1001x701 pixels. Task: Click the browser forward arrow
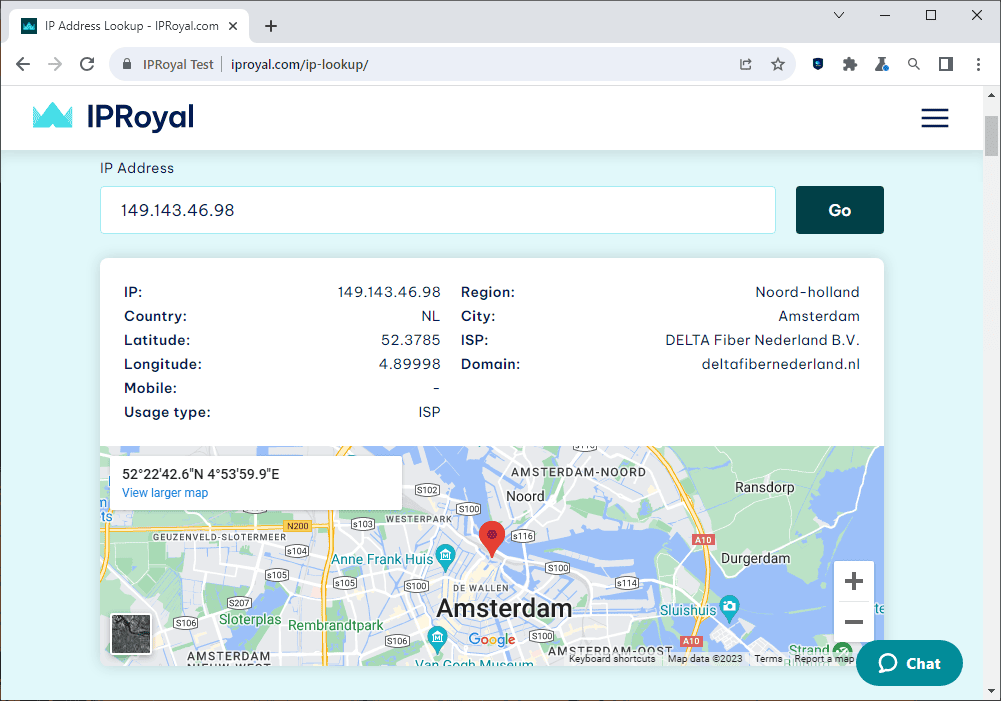click(55, 64)
